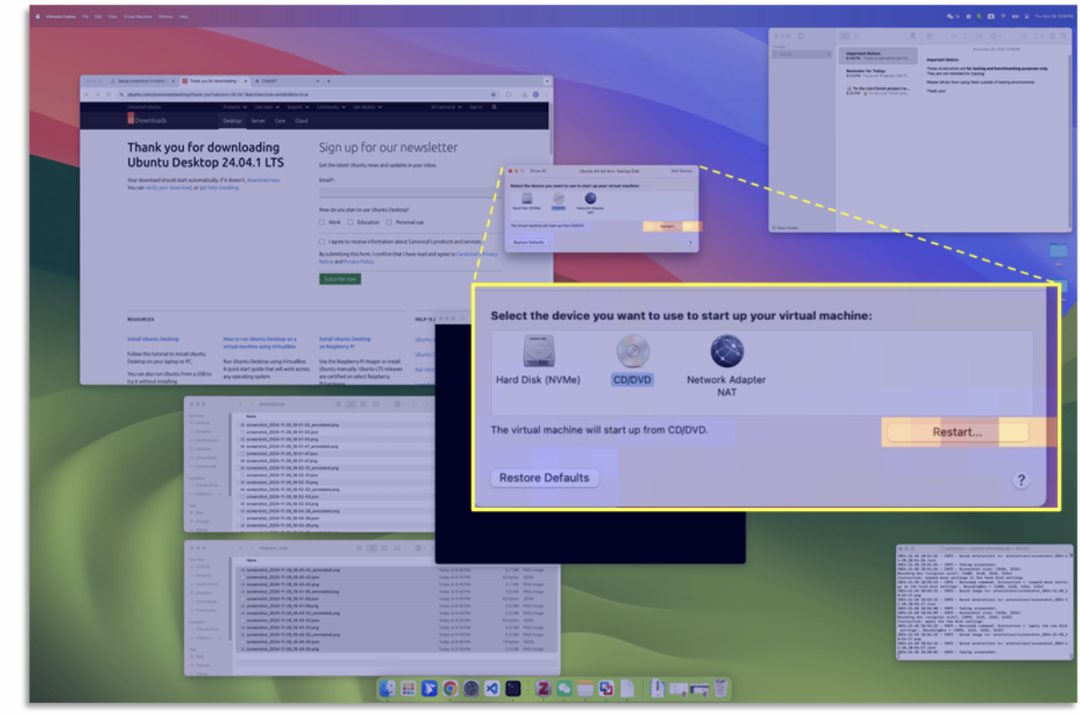Open a new Chrome tab with the plus
The image size is (1080, 715).
329,81
